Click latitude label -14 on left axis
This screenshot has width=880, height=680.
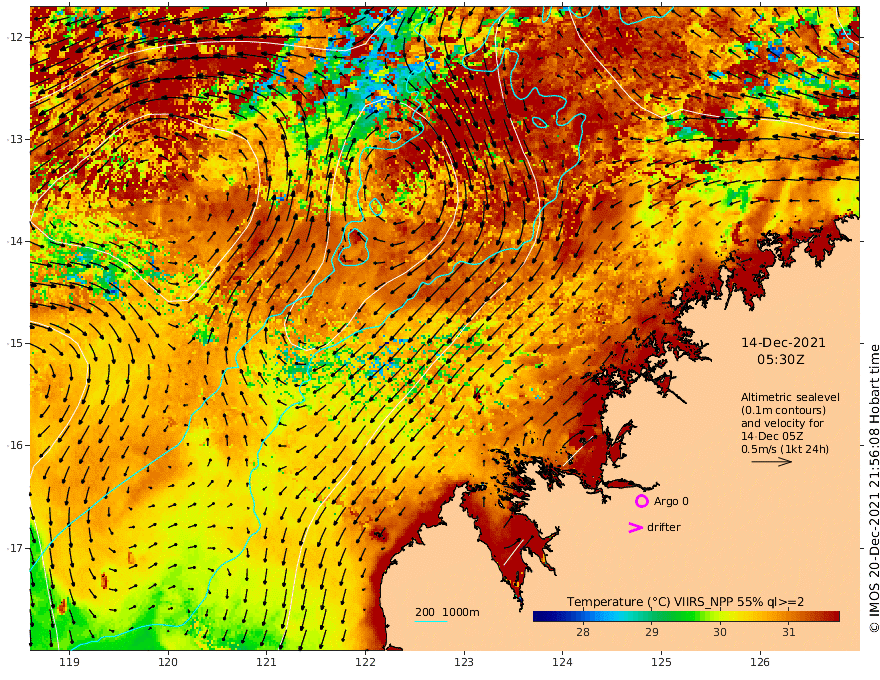pyautogui.click(x=16, y=241)
